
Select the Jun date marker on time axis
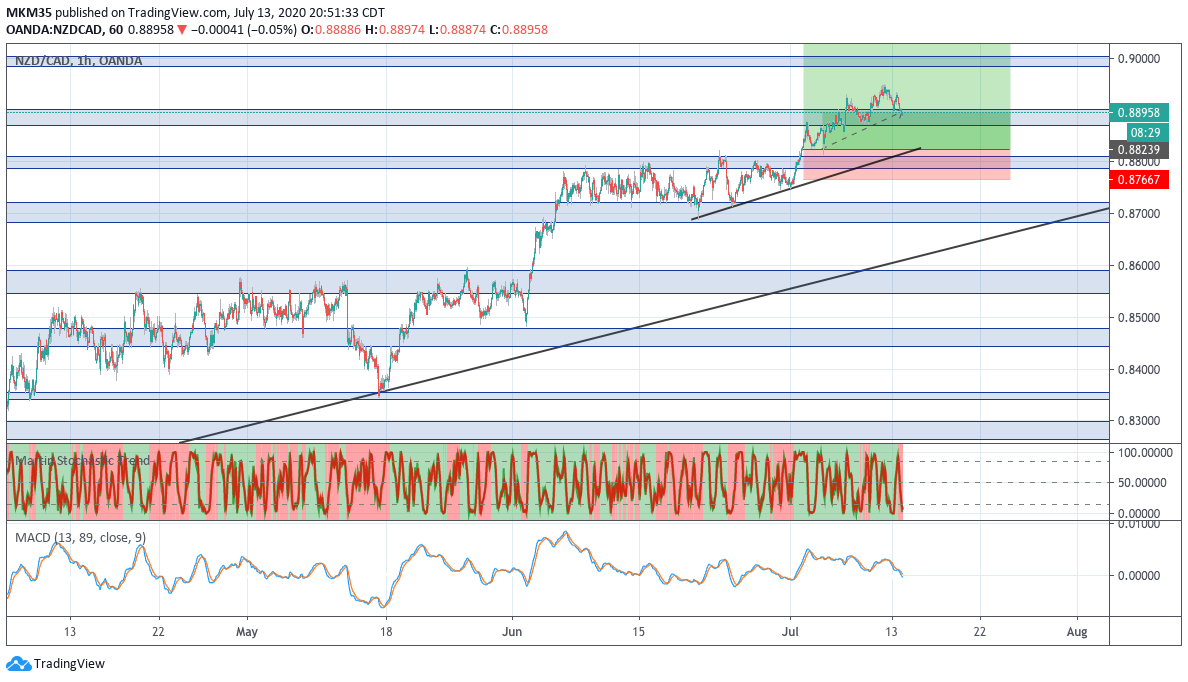(x=512, y=632)
